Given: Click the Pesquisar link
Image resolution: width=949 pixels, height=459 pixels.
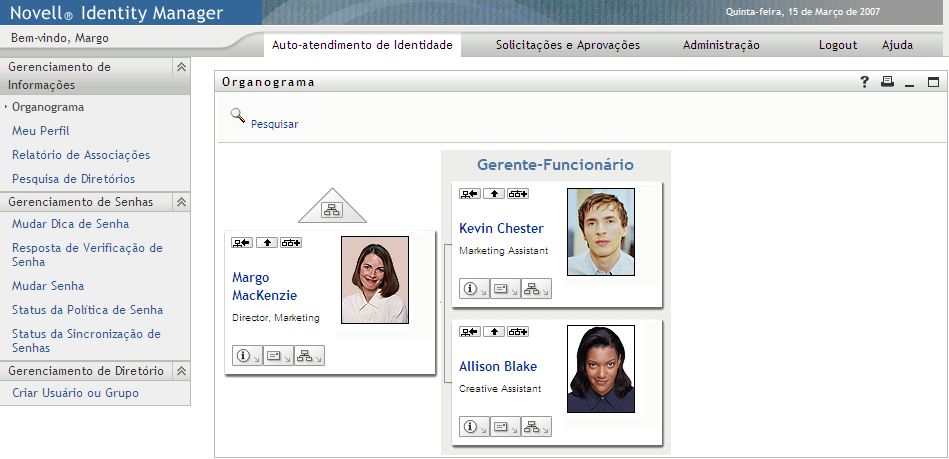Looking at the screenshot, I should (274, 124).
